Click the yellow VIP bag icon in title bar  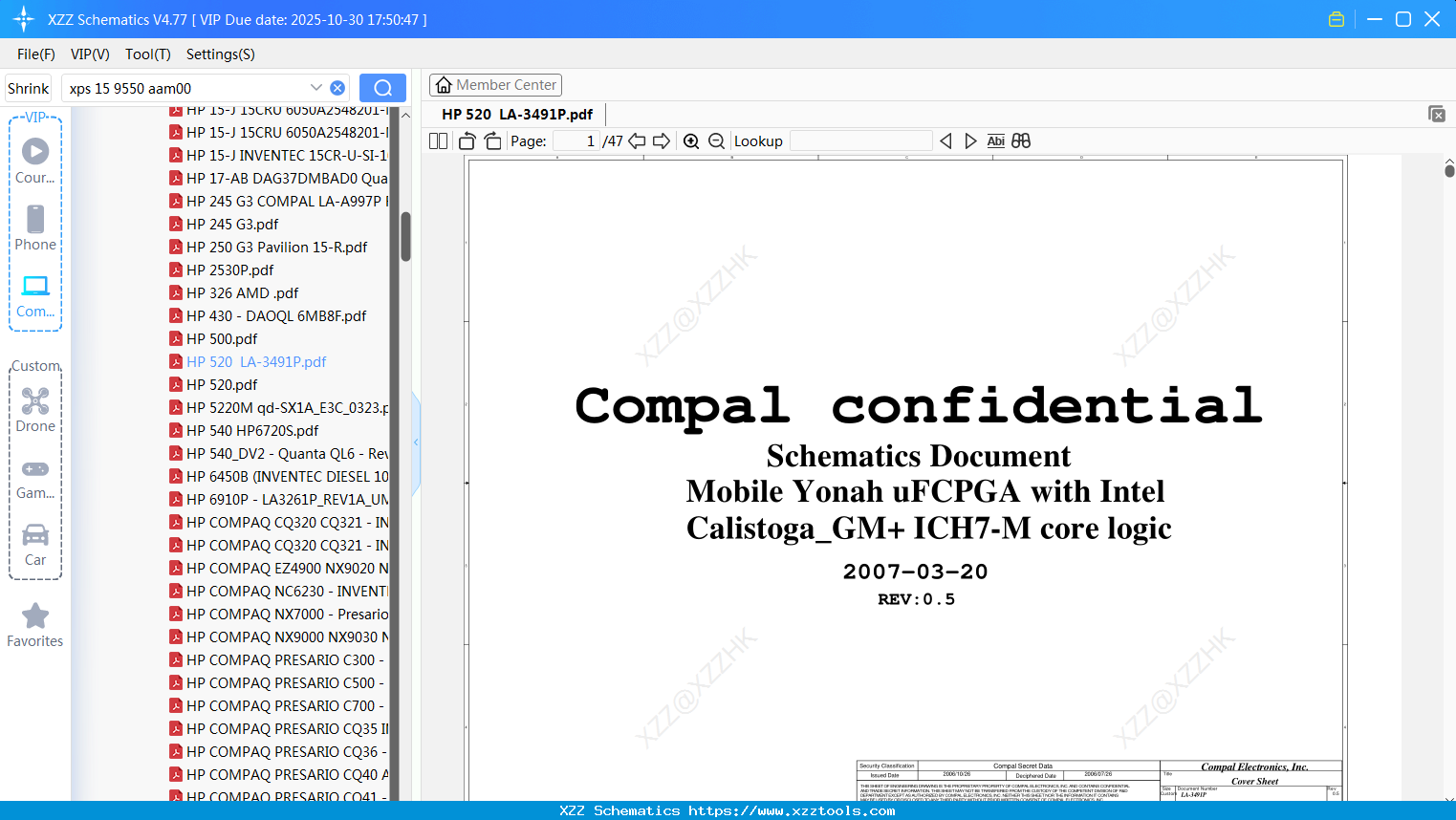[1336, 19]
